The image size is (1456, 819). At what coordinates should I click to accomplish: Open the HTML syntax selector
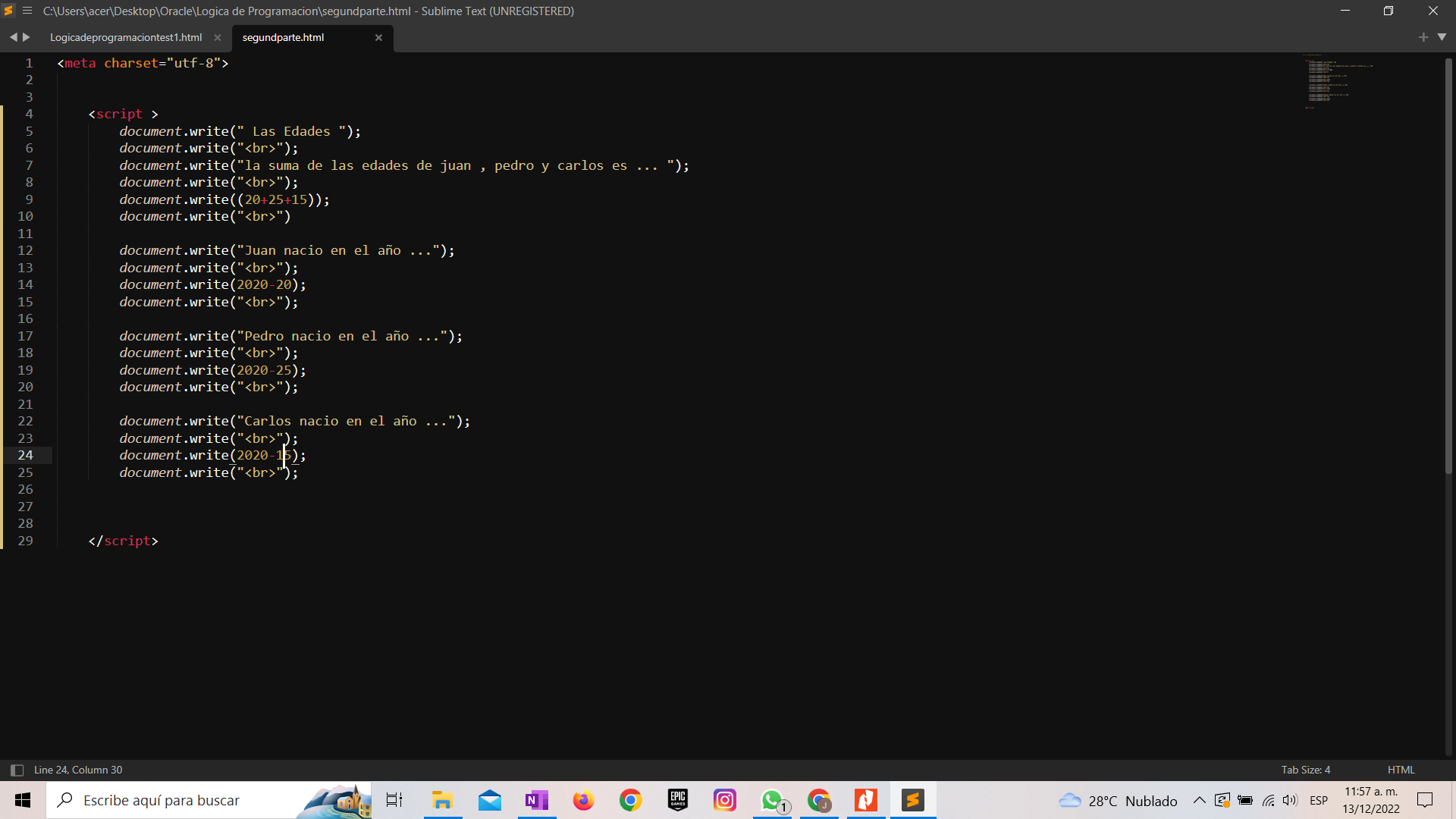[1401, 770]
